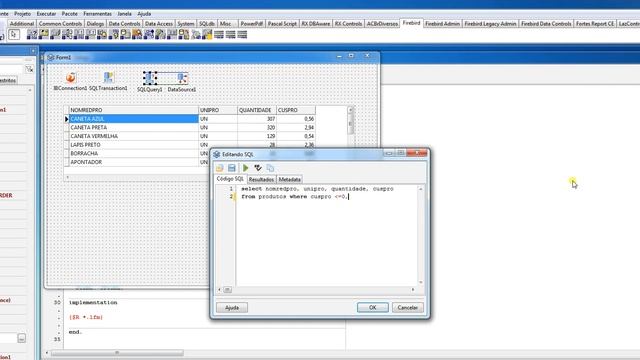Viewport: 640px width, 360px height.
Task: Open SQL file icon in Editando SQL toolbar
Action: click(x=220, y=168)
